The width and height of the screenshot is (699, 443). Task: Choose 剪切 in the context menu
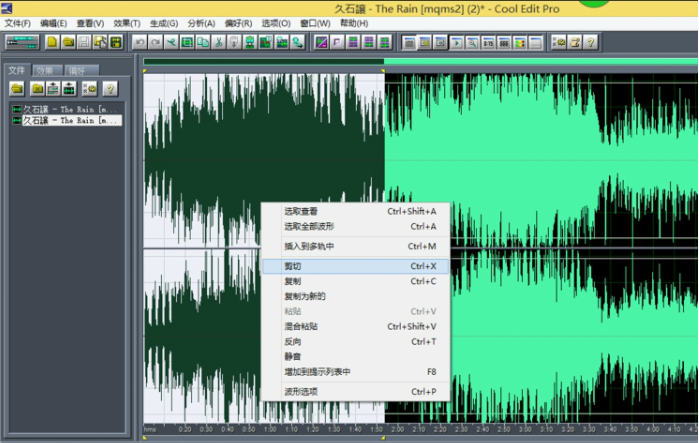pyautogui.click(x=355, y=266)
